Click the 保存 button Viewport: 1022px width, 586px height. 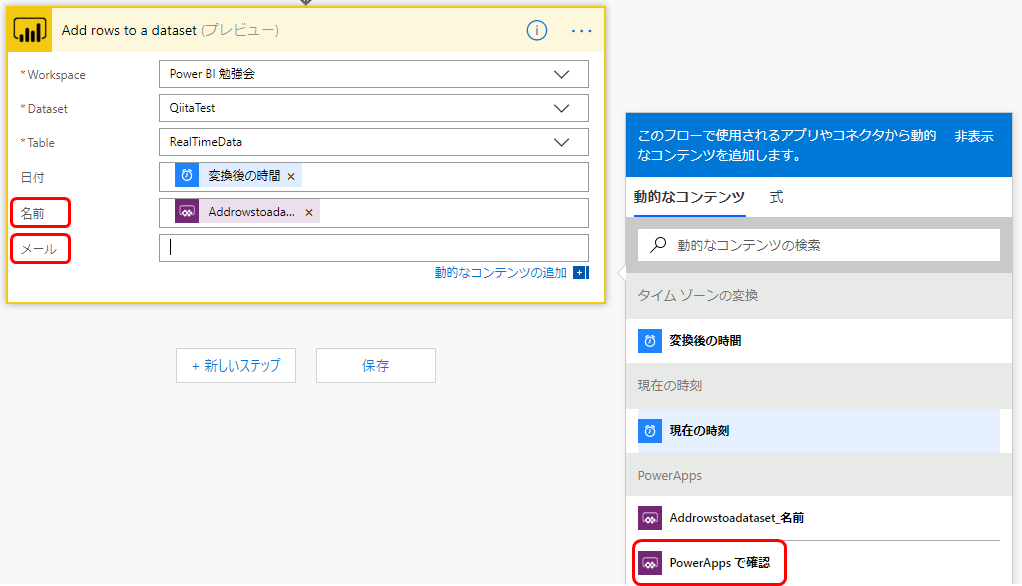click(375, 365)
